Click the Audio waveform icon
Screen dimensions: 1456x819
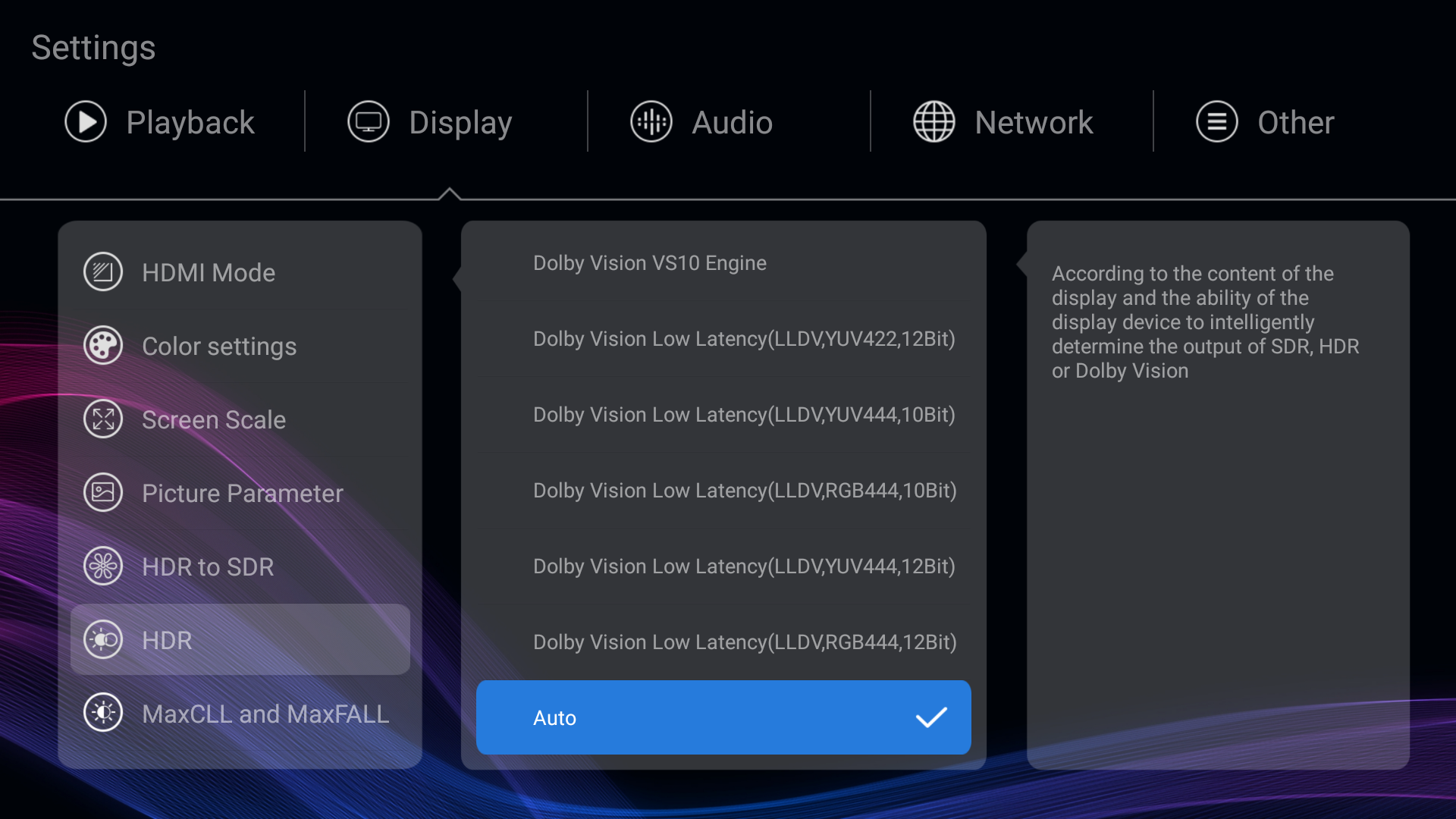tap(651, 122)
